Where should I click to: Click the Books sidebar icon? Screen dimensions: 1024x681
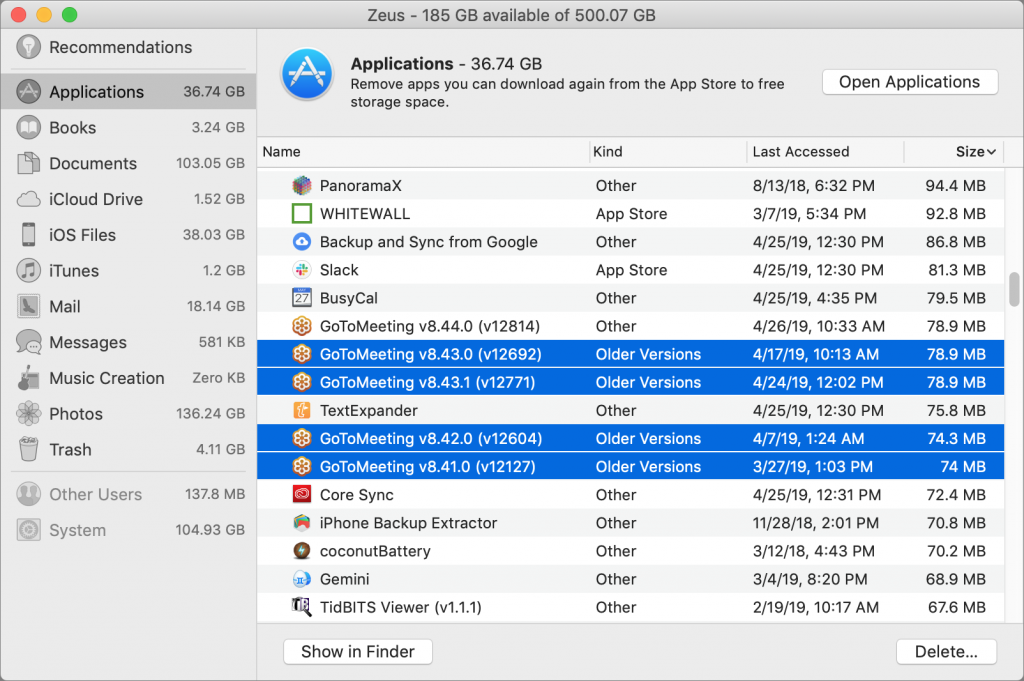pyautogui.click(x=28, y=127)
